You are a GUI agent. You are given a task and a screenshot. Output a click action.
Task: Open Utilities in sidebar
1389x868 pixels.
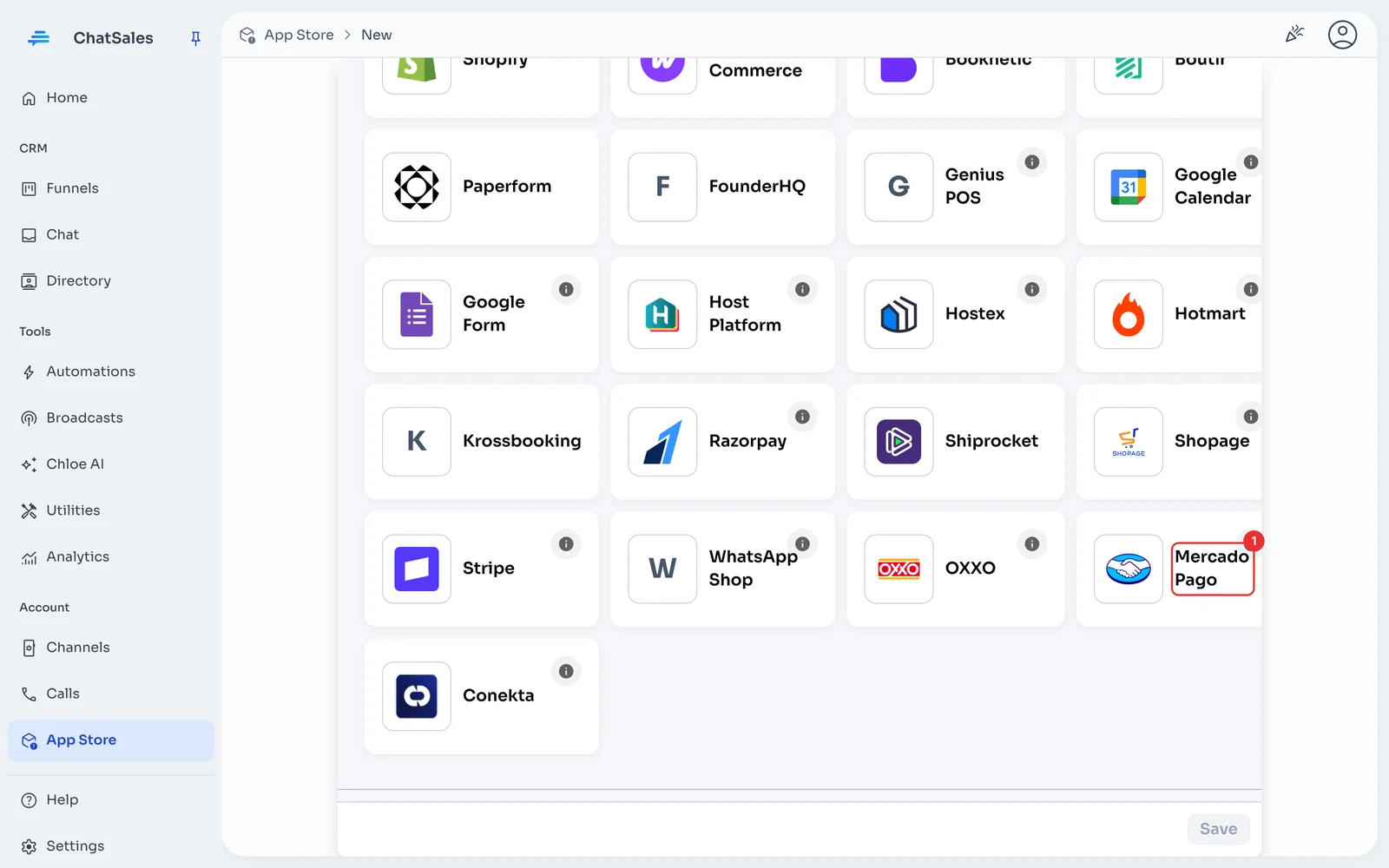pyautogui.click(x=110, y=510)
